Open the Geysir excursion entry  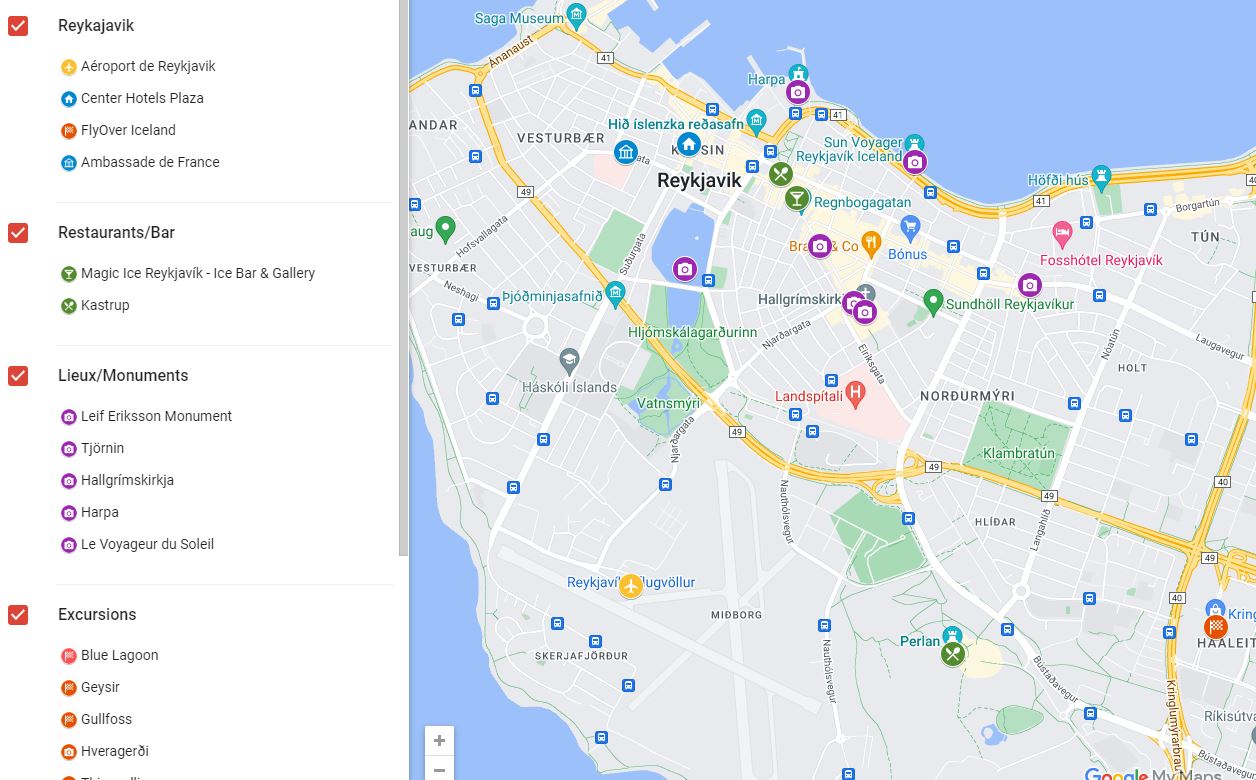pyautogui.click(x=100, y=688)
